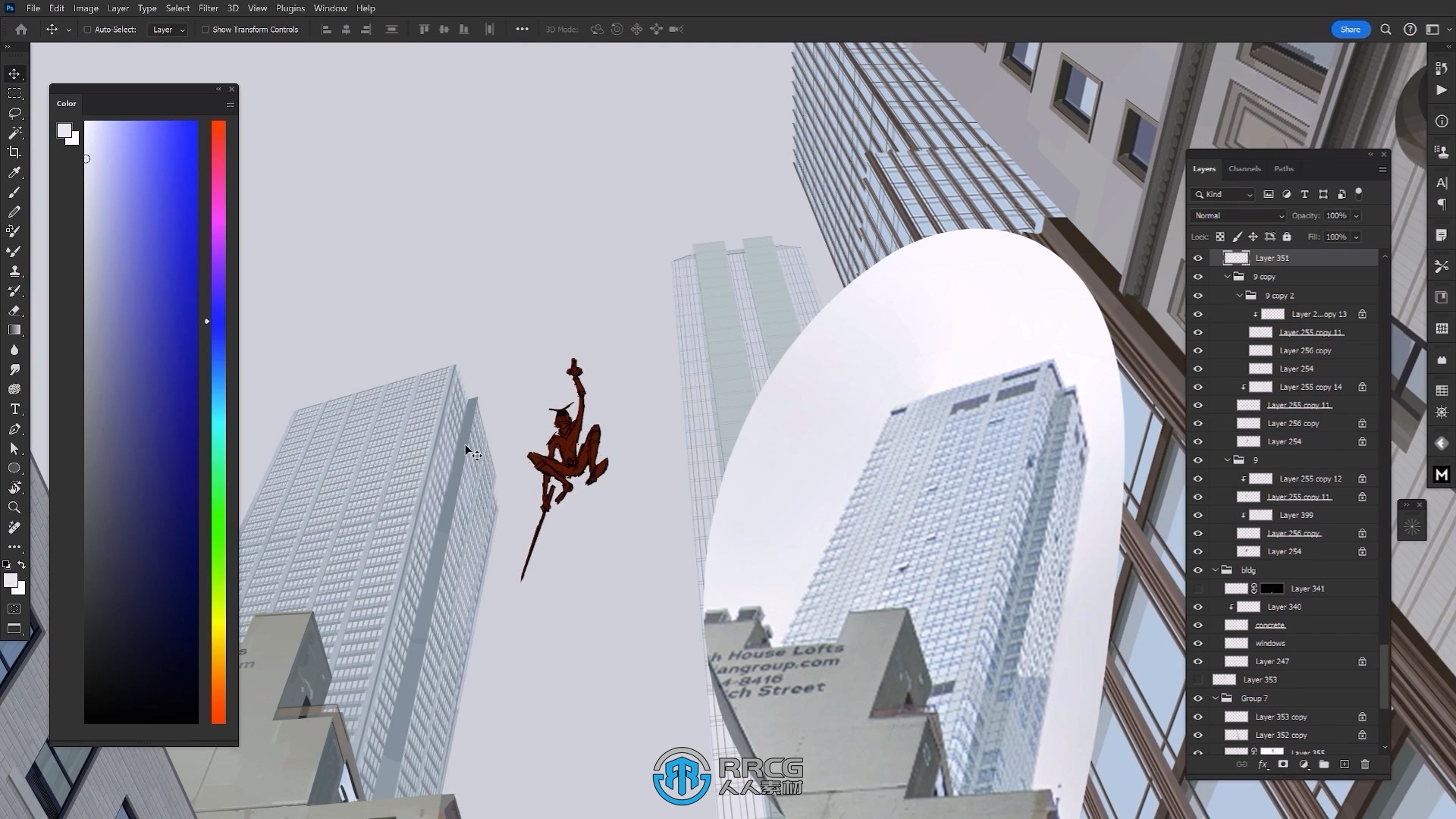The image size is (1456, 819).
Task: Open the Image menu
Action: pos(86,8)
